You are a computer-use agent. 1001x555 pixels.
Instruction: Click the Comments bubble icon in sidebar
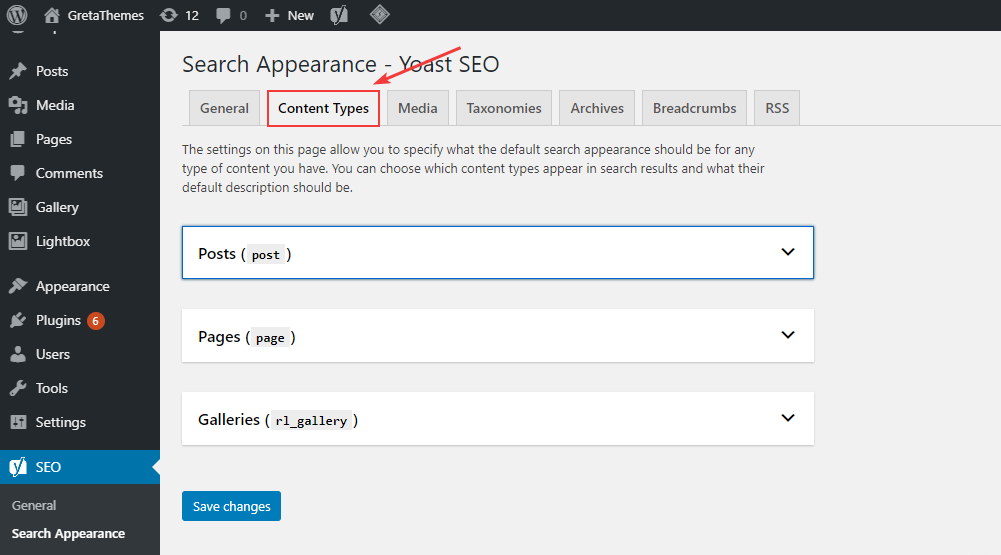(18, 172)
